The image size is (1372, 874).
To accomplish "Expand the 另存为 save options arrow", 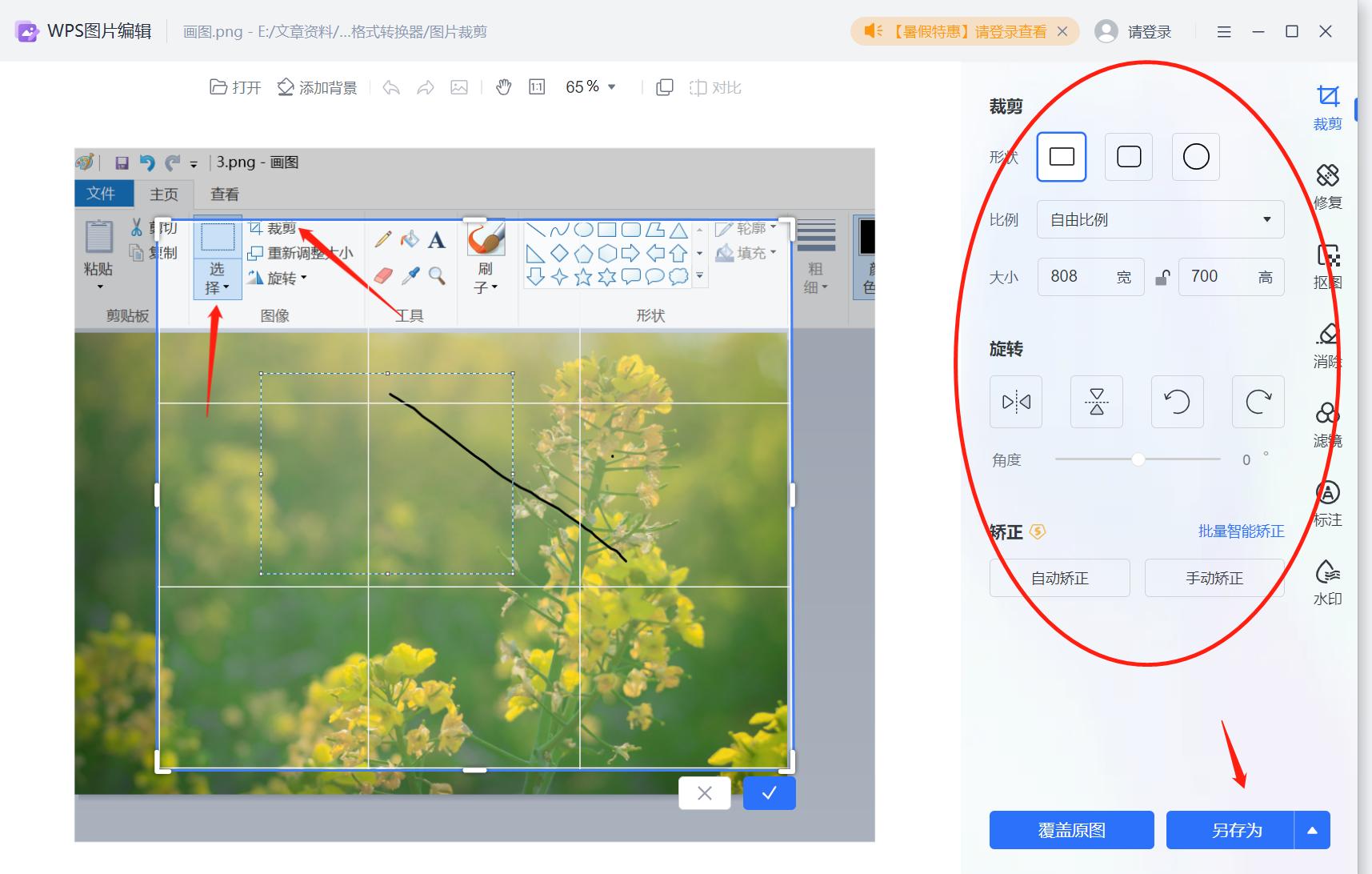I will (x=1313, y=830).
